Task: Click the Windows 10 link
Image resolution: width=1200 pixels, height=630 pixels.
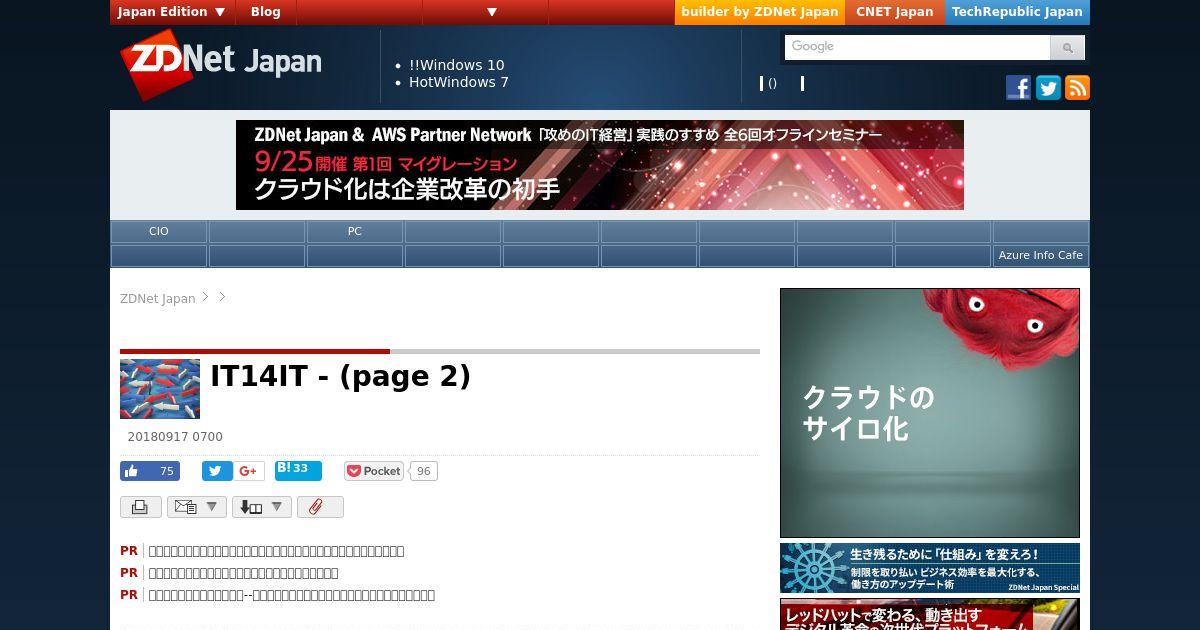Action: (457, 65)
